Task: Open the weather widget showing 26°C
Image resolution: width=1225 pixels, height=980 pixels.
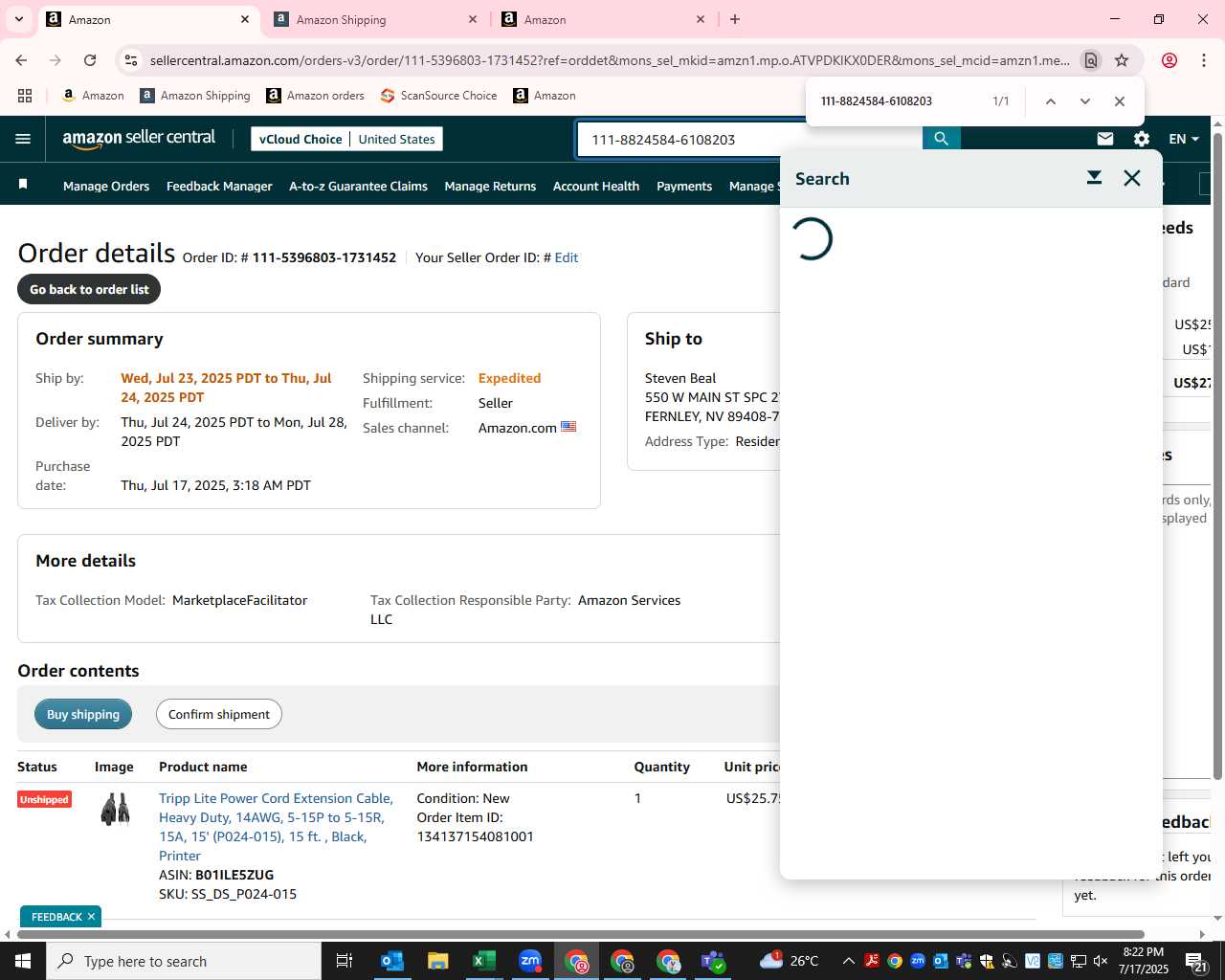Action: click(x=791, y=961)
